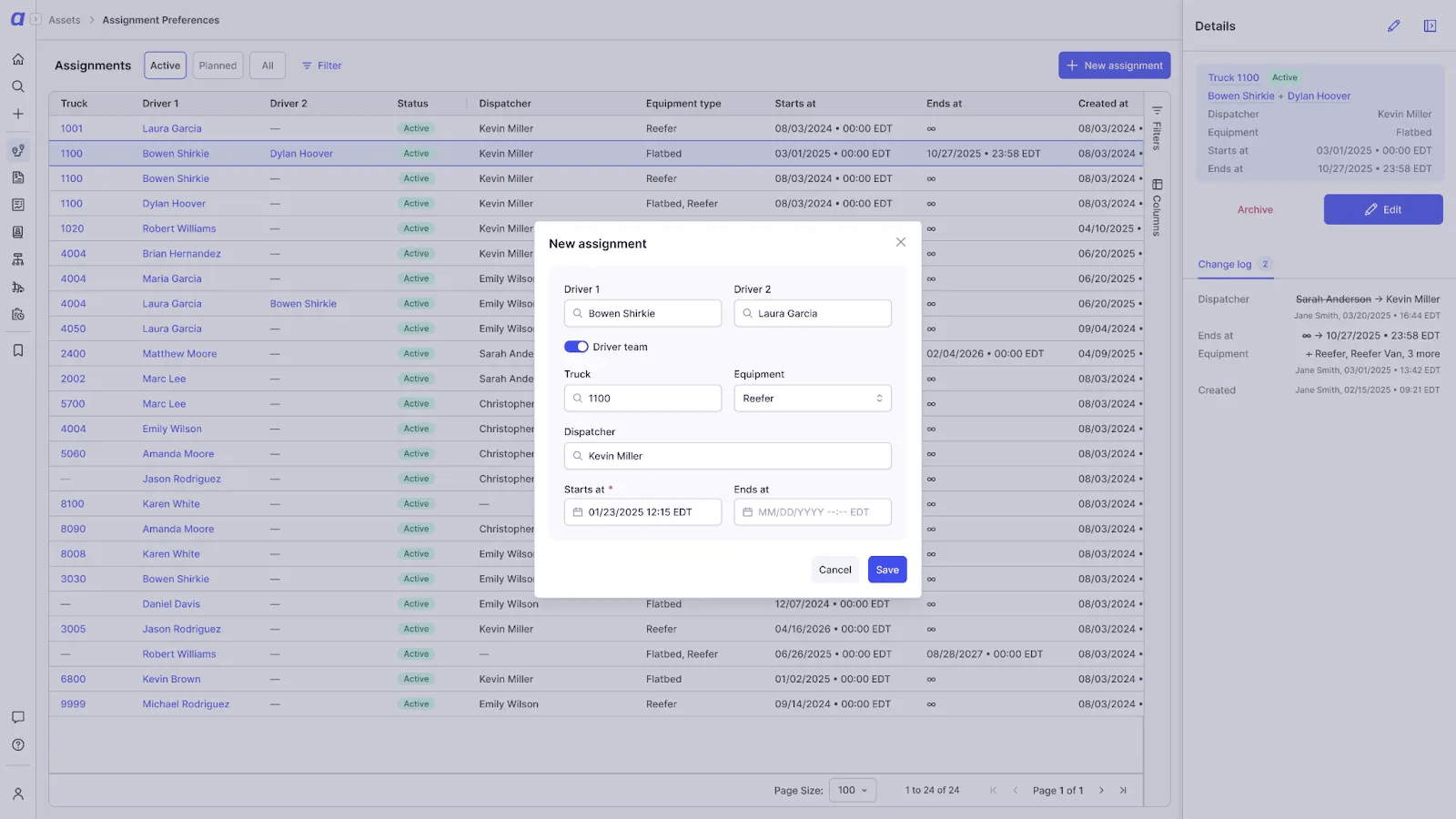Open the Home icon in the sidebar

[17, 59]
